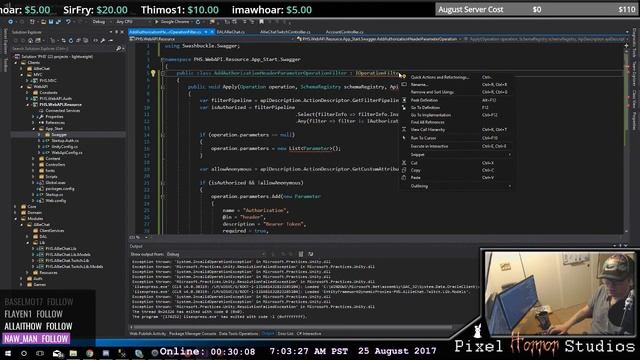Select the PHS.MVC project node
The image size is (640, 360).
coord(48,80)
